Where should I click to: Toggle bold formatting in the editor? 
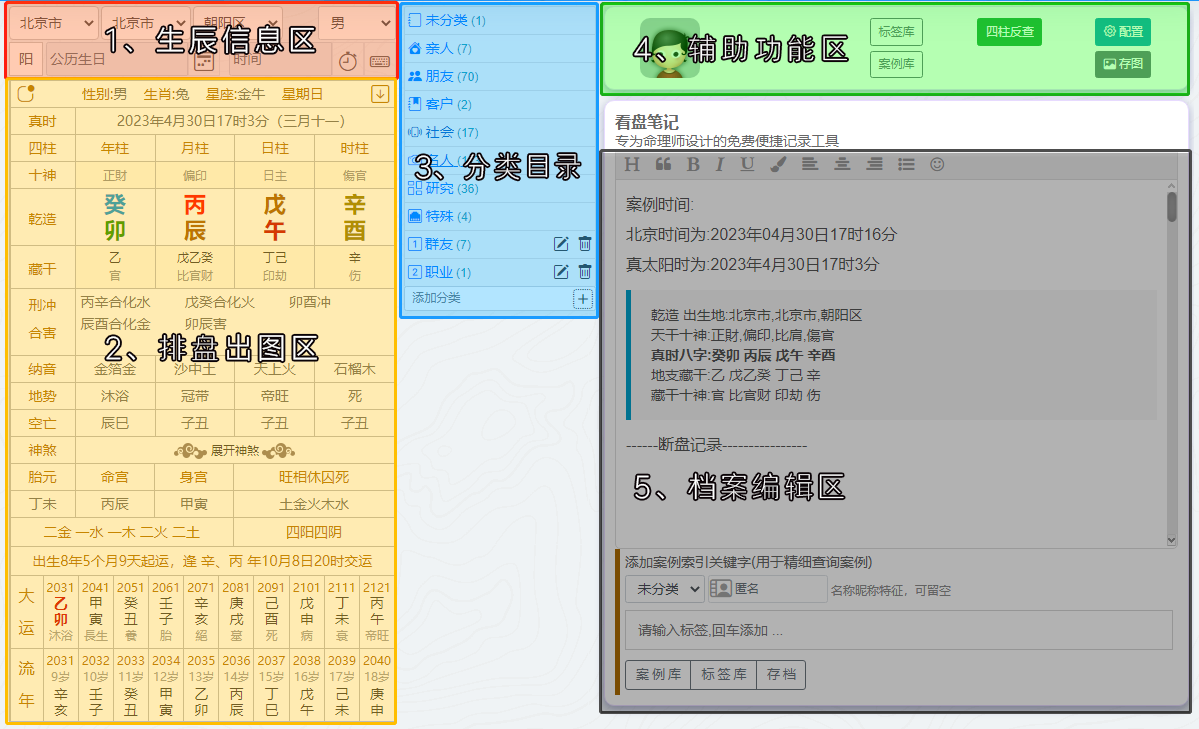coord(692,165)
